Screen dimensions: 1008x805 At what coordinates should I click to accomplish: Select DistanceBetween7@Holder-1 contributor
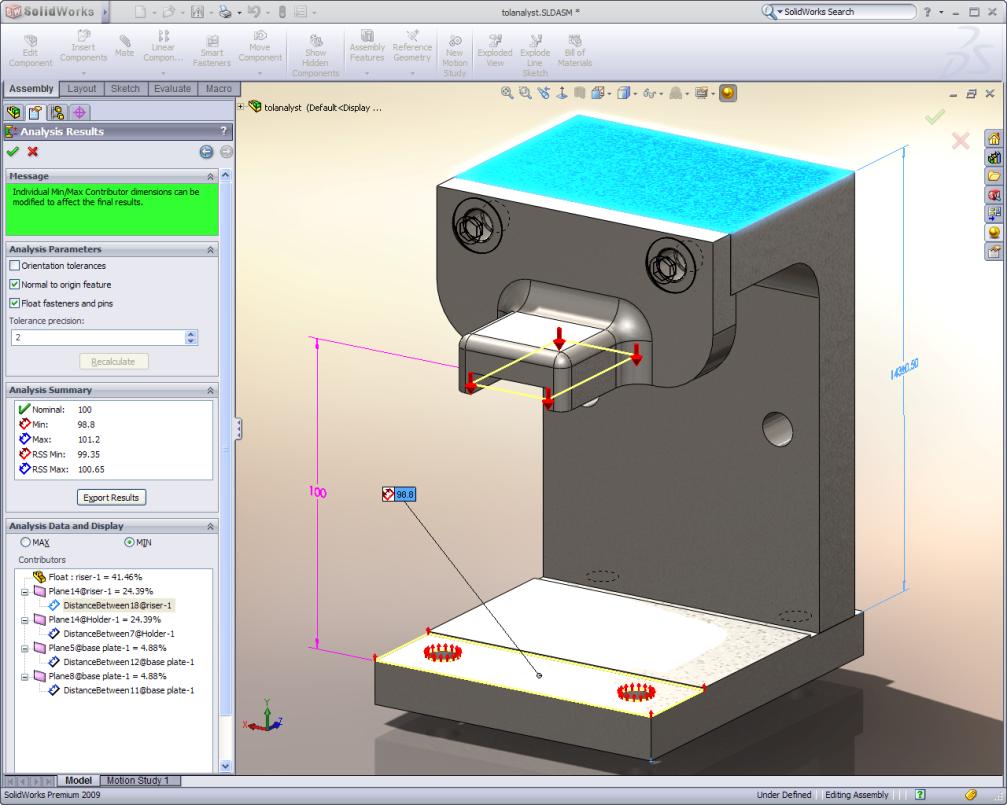coord(118,634)
